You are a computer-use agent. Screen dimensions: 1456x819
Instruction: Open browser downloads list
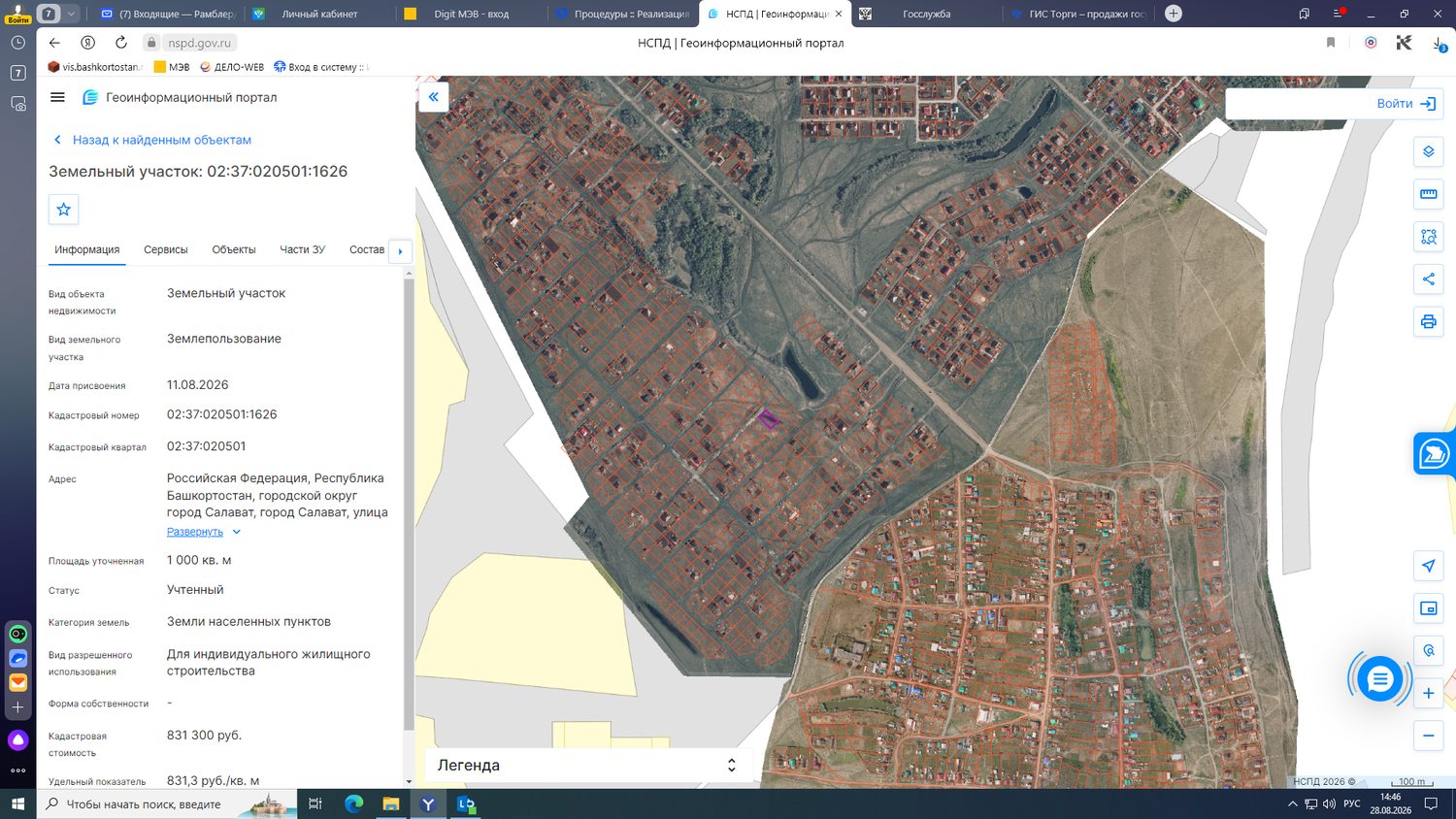1439,44
